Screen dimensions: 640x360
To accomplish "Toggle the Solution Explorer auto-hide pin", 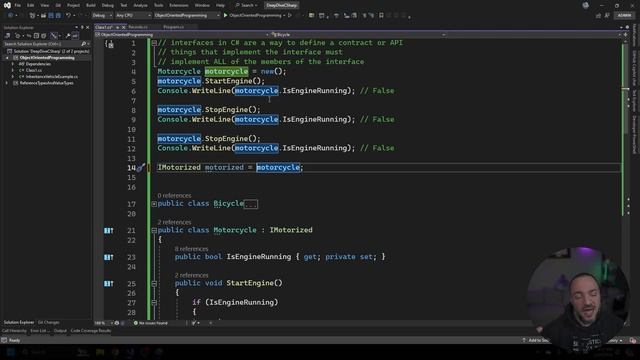I will click(82, 27).
